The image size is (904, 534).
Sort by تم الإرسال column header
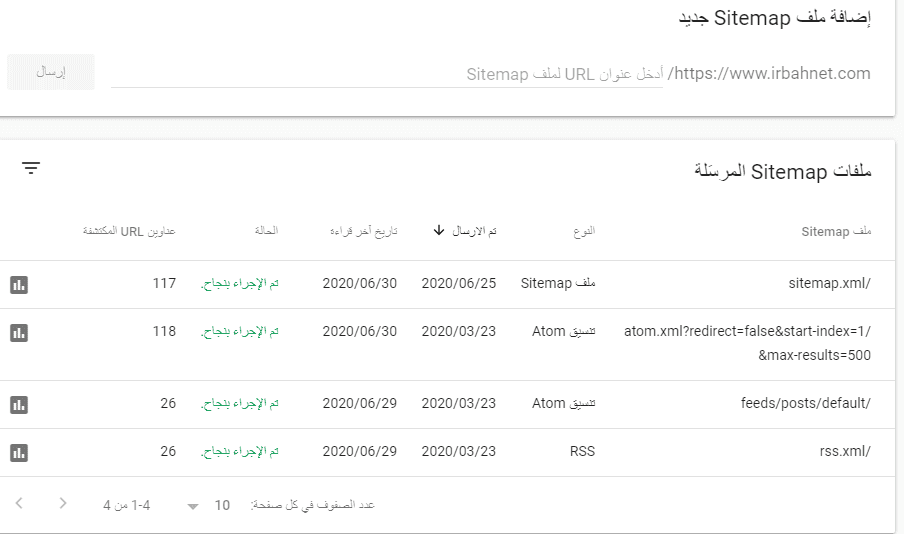coord(475,231)
